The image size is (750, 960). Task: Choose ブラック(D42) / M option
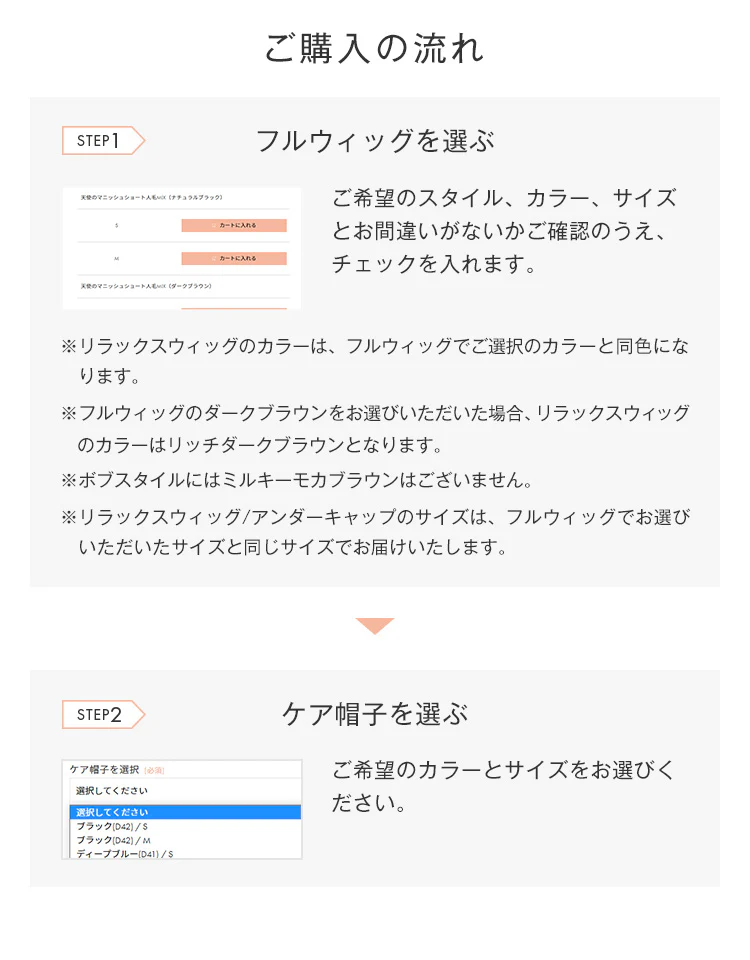[113, 841]
